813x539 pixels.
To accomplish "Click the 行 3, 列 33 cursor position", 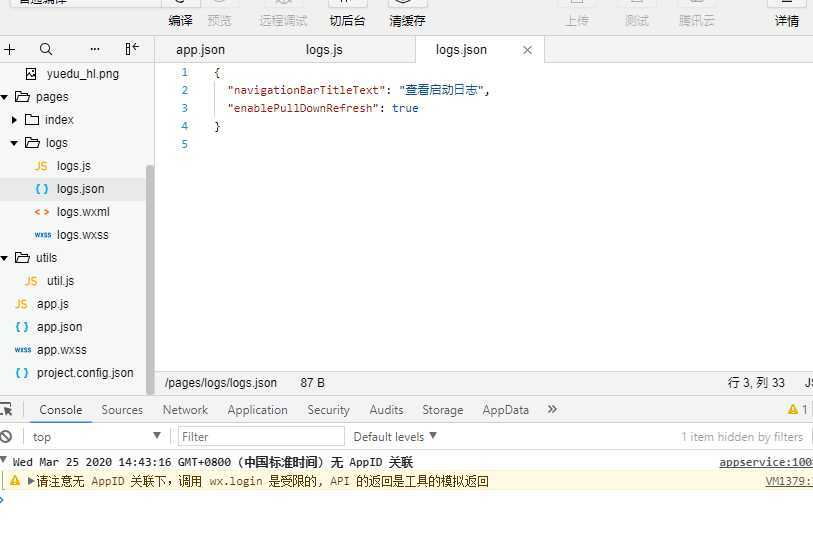I will point(756,383).
